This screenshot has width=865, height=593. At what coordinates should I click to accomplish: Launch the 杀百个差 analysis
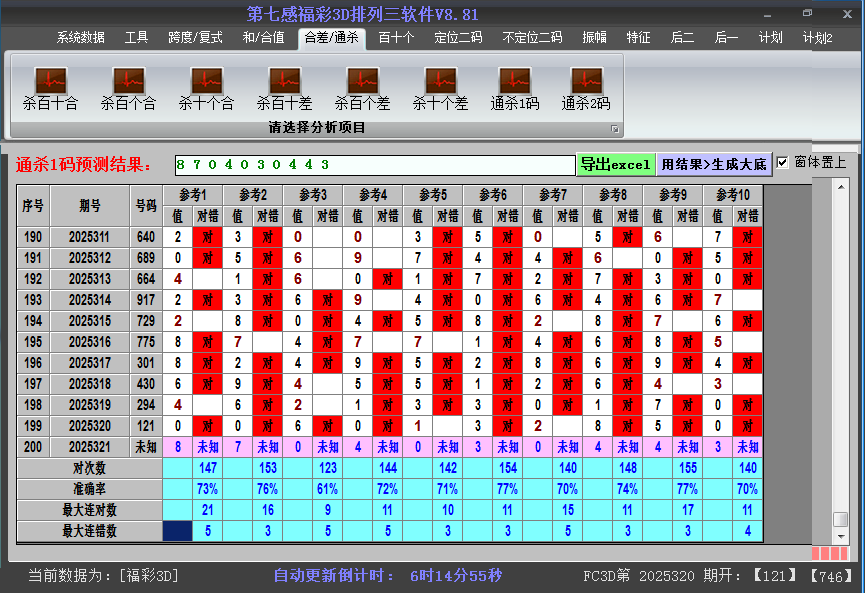coord(362,81)
